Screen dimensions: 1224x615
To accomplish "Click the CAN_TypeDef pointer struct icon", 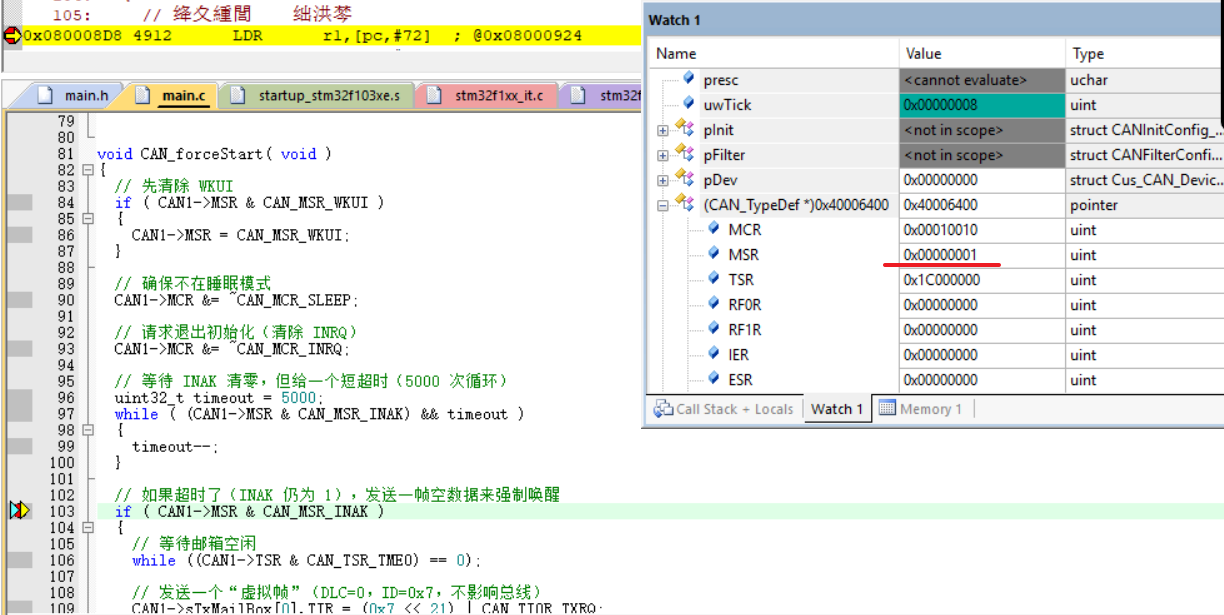I will coord(685,205).
